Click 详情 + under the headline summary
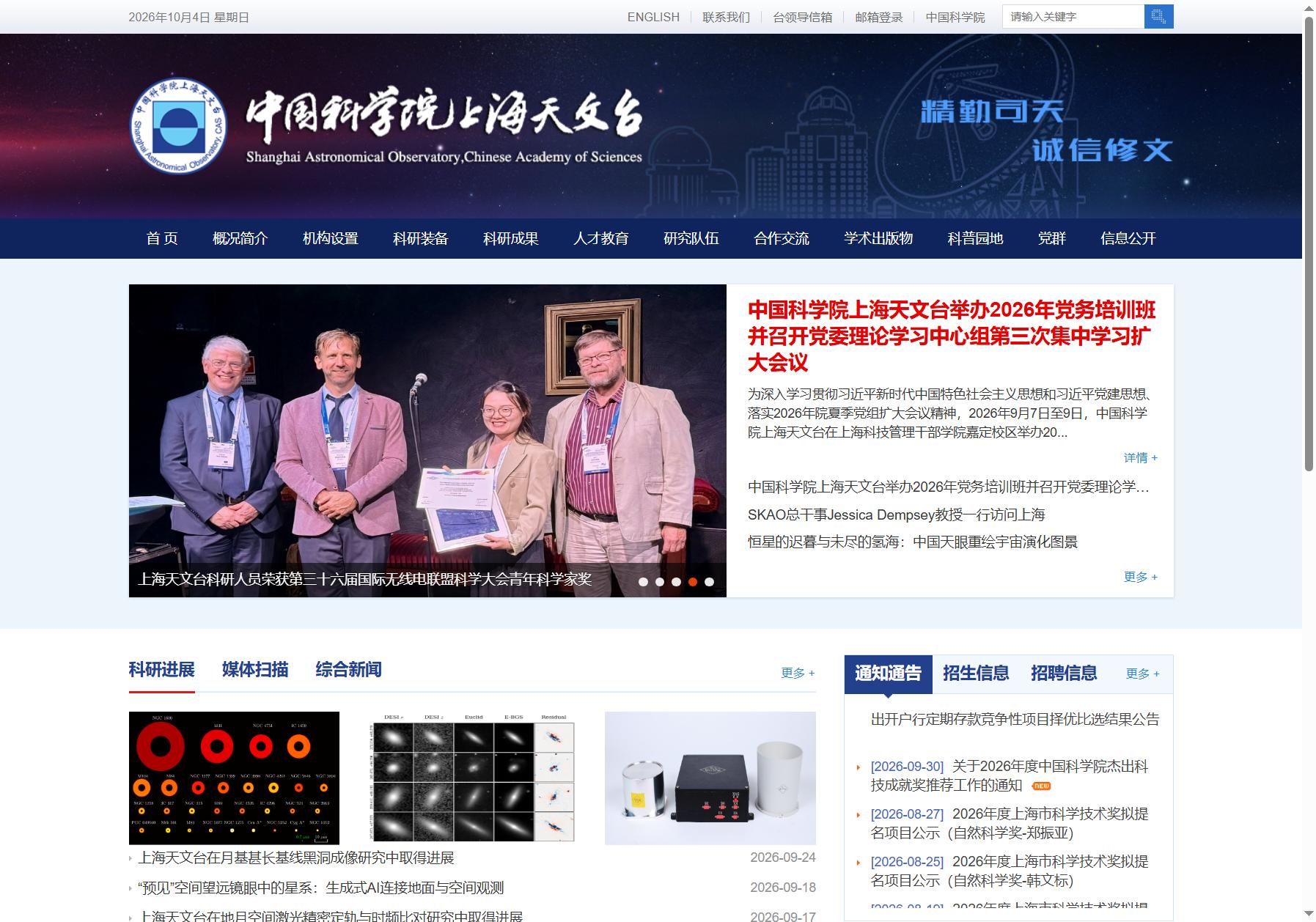1316x922 pixels. coord(1141,458)
